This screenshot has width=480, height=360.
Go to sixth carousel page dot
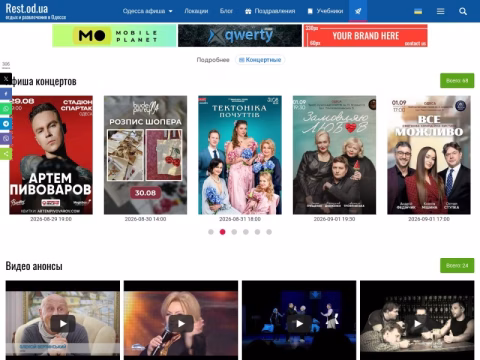coord(269,232)
